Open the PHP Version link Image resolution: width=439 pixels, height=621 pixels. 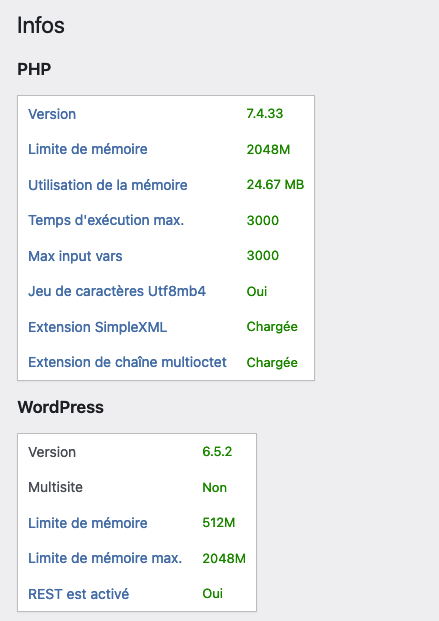(x=52, y=114)
